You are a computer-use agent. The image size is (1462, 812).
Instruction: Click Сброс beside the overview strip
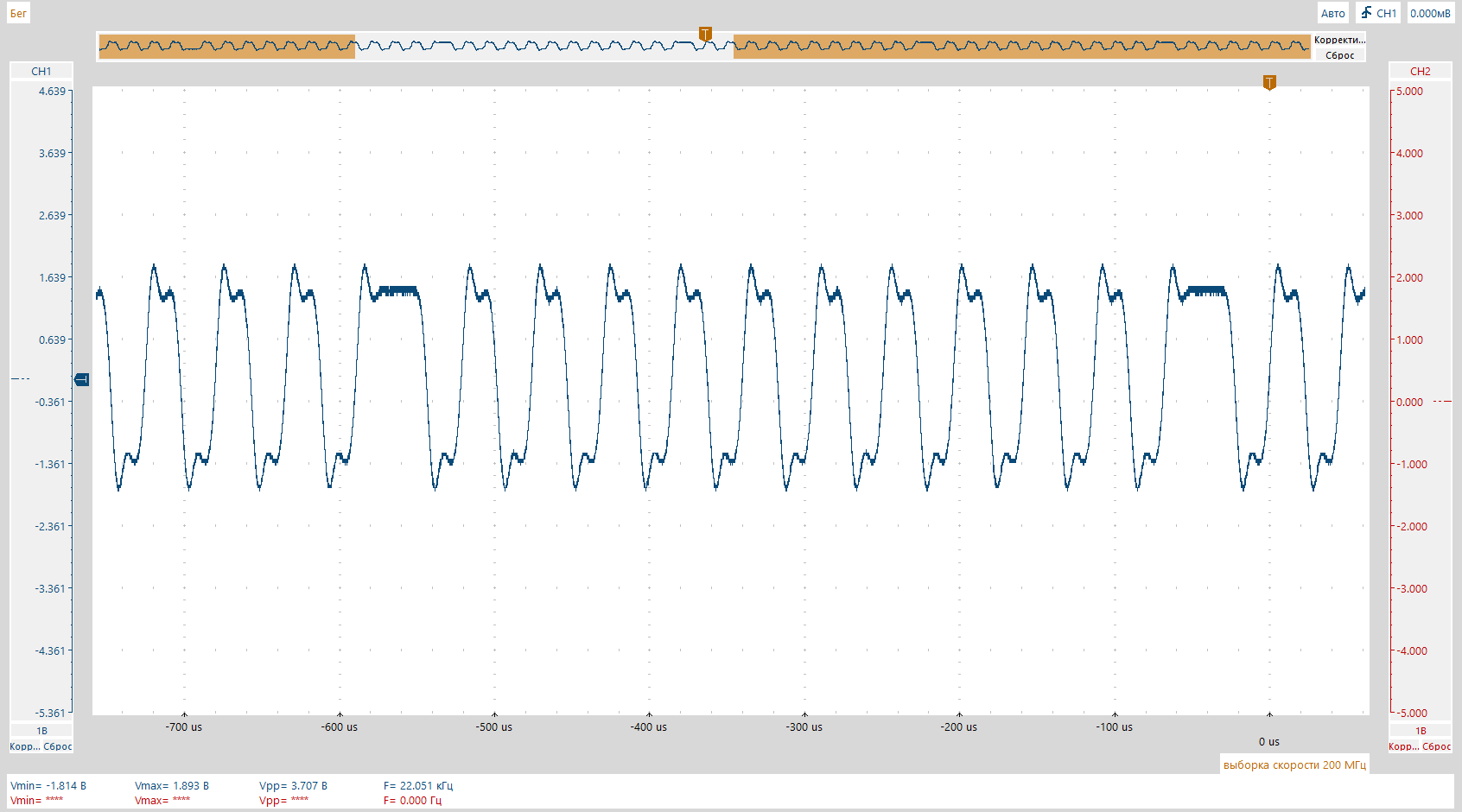click(x=1340, y=55)
